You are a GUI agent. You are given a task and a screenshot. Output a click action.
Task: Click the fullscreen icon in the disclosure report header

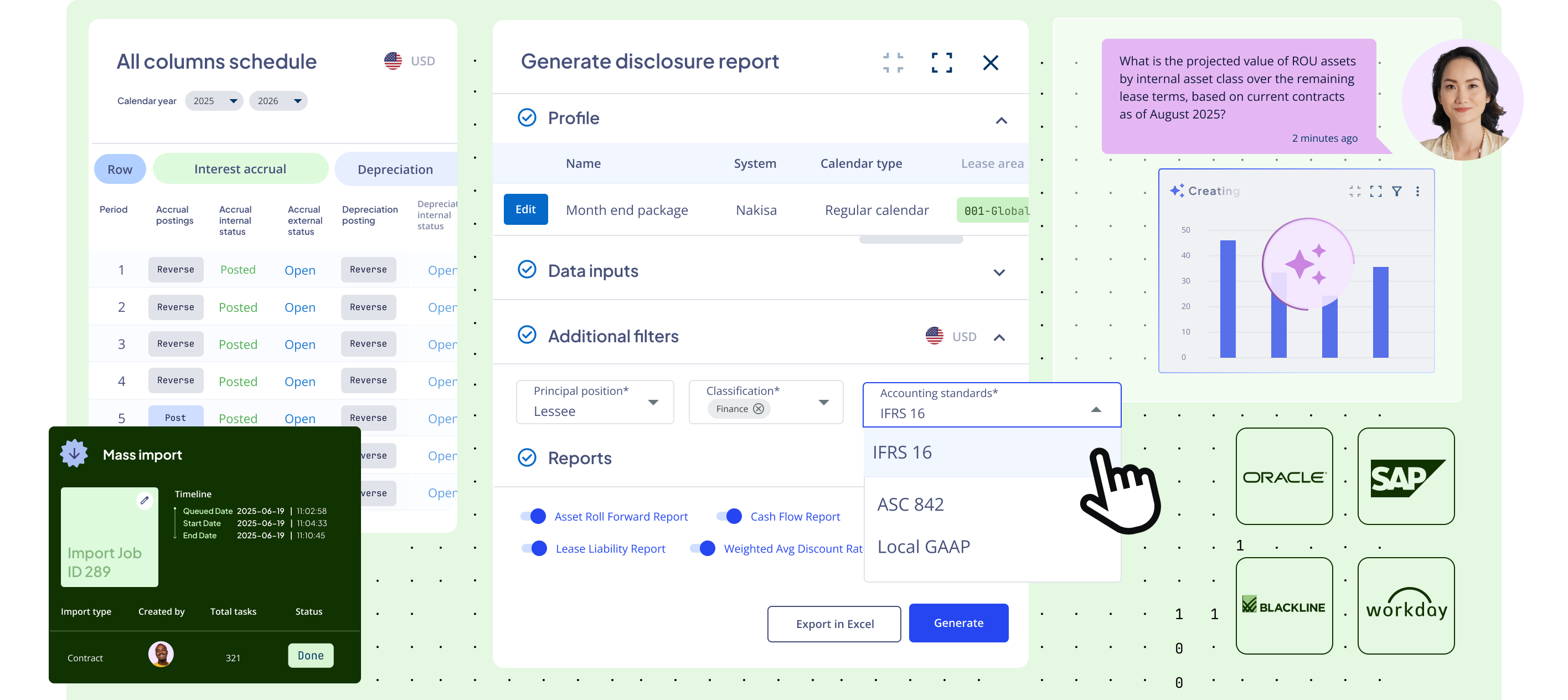point(941,63)
